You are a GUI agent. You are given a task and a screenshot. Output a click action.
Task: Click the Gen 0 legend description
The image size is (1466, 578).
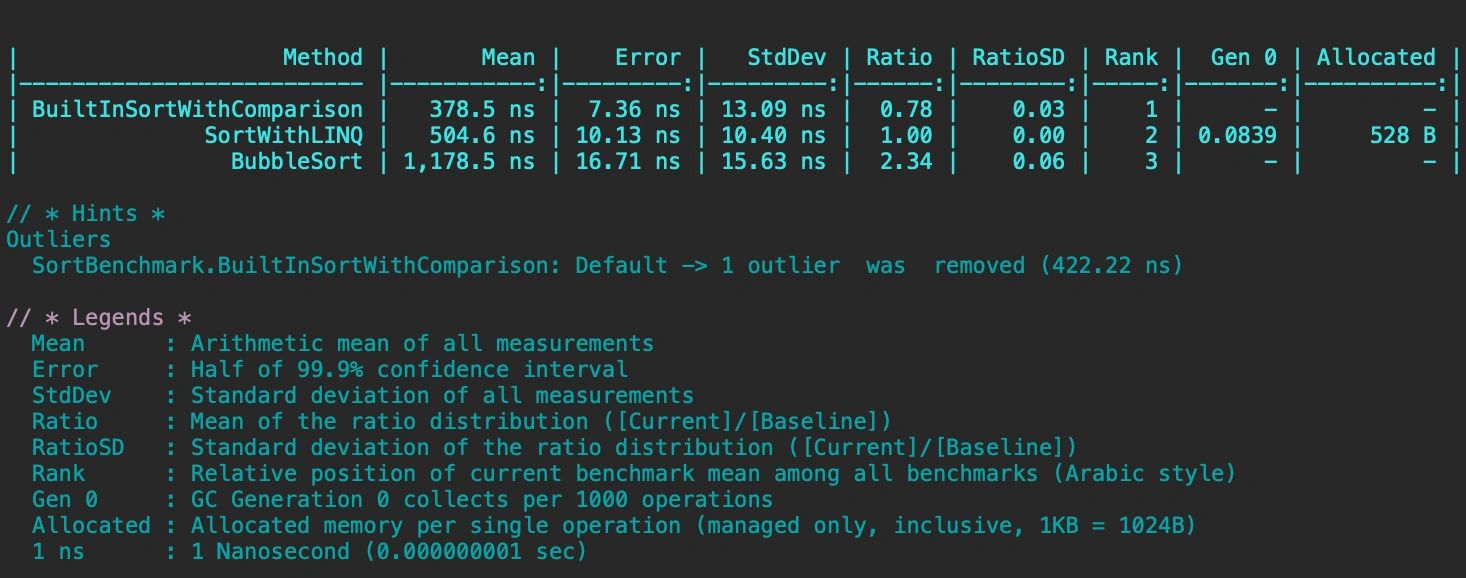pyautogui.click(x=482, y=499)
